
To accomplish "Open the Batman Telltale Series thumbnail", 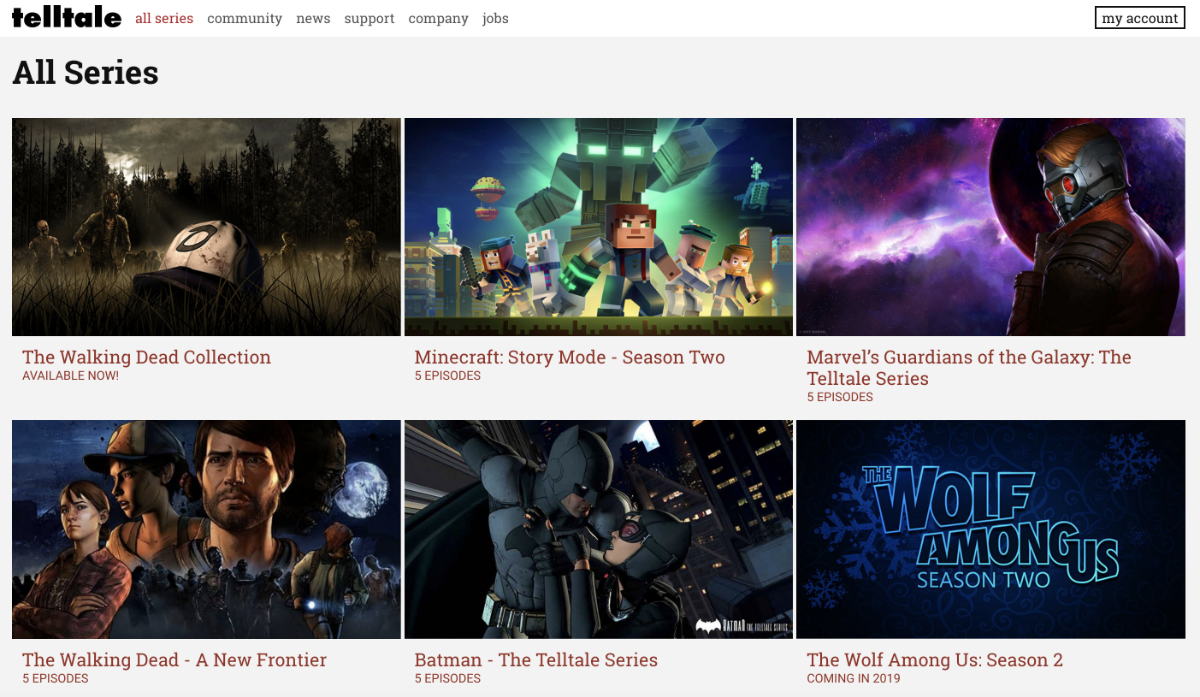I will [598, 529].
